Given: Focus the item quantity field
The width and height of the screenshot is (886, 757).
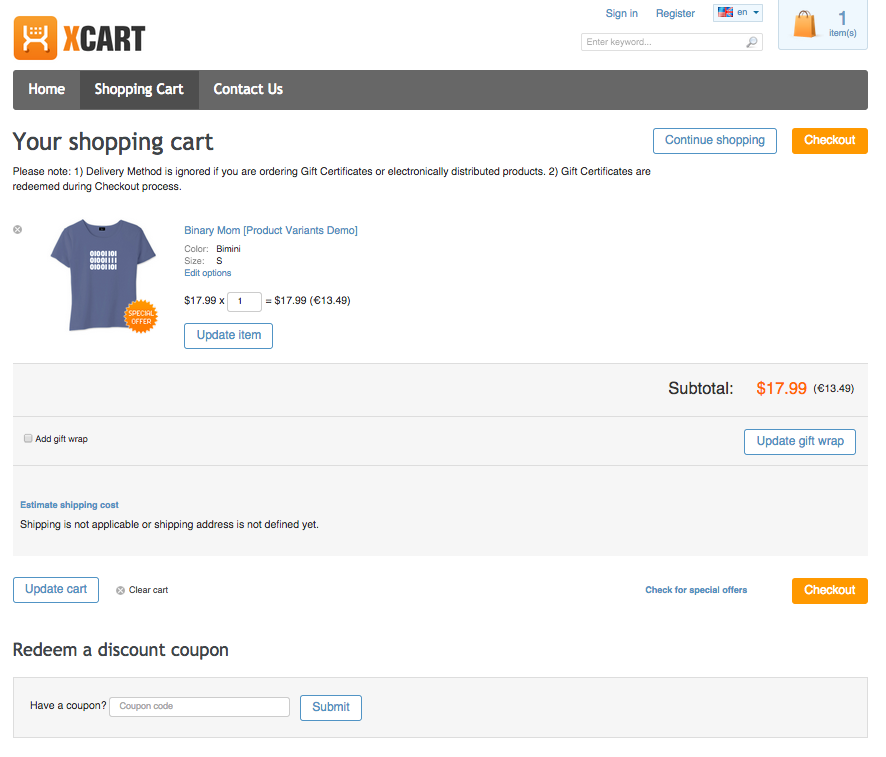Looking at the screenshot, I should pyautogui.click(x=244, y=302).
